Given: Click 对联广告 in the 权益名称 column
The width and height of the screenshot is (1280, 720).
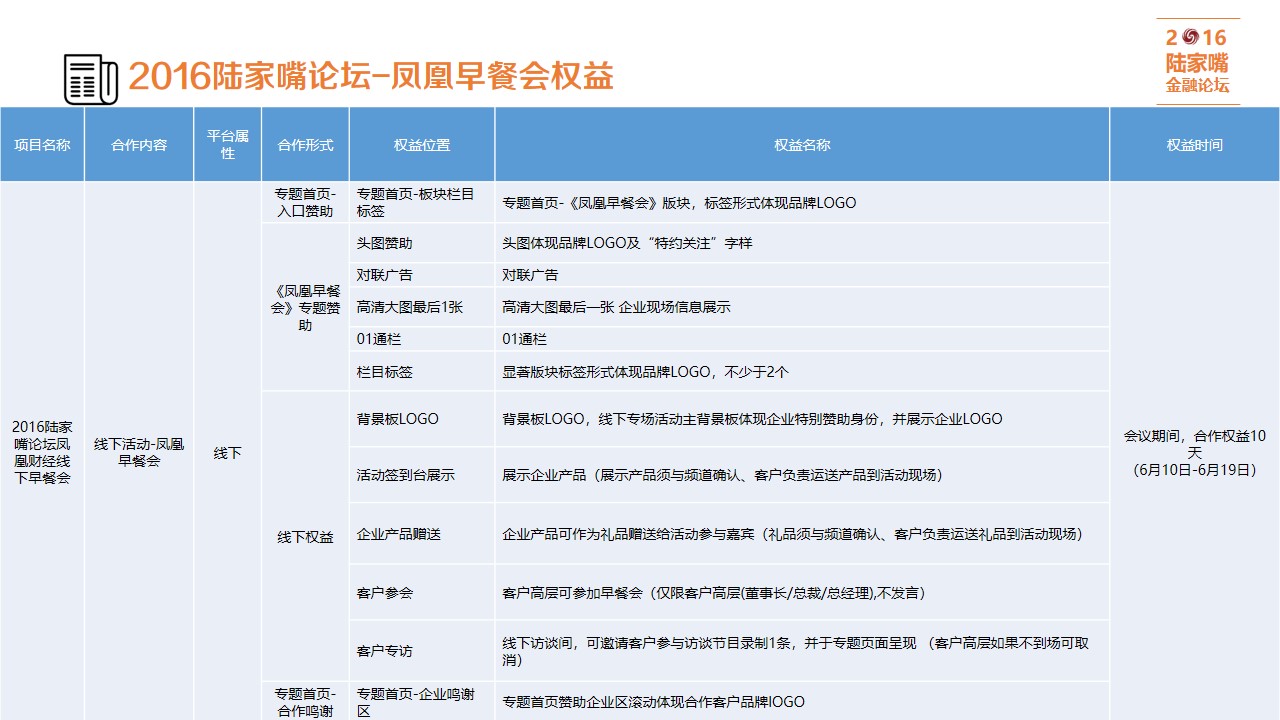Looking at the screenshot, I should [x=802, y=275].
